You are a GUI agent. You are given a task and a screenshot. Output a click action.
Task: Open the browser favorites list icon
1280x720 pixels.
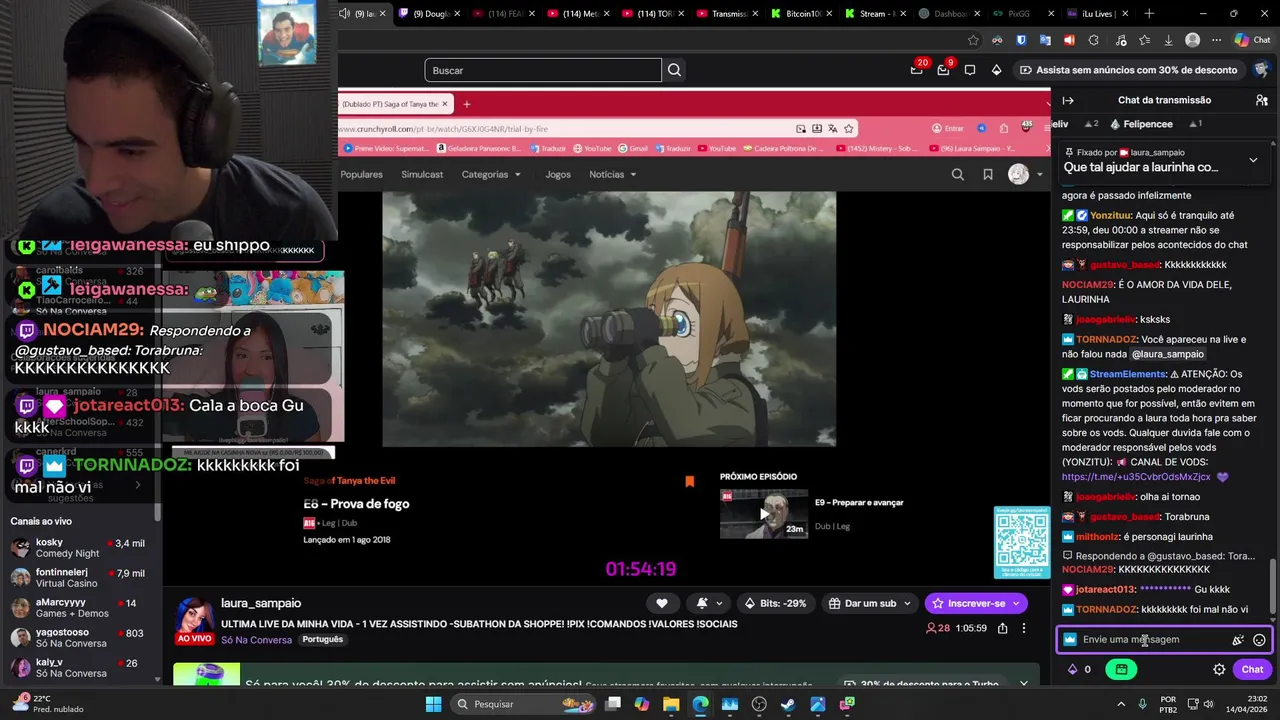click(x=1143, y=40)
